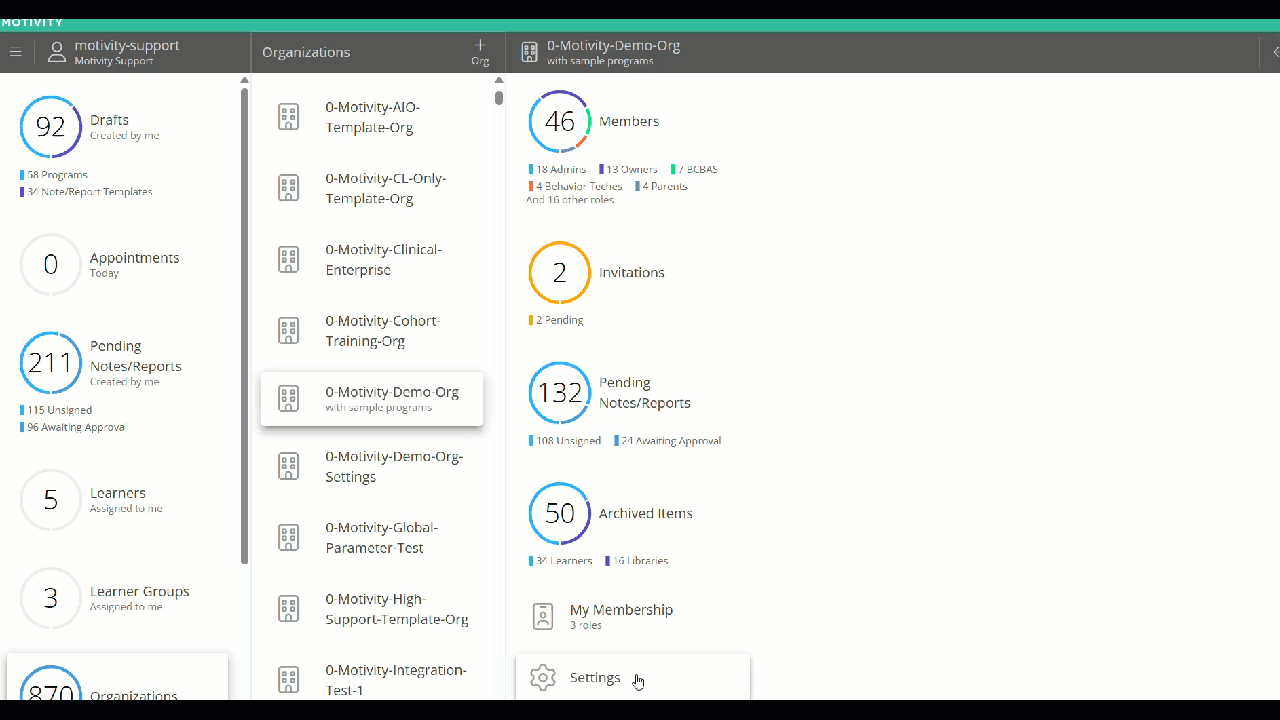
Task: Click '108 Unsigned' in org panel
Action: [x=565, y=441]
